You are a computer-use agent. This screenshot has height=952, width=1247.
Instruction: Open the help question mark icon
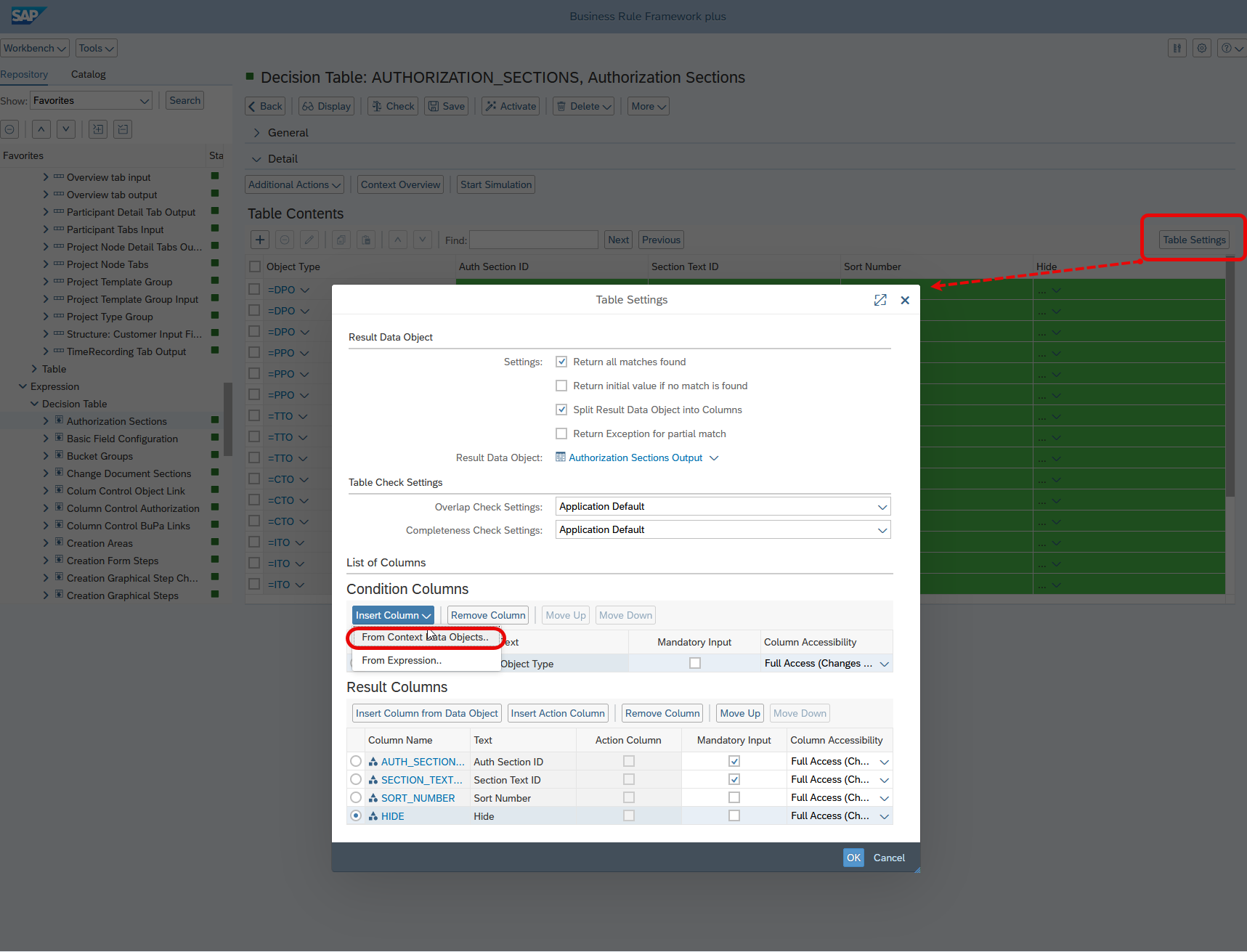pyautogui.click(x=1227, y=48)
